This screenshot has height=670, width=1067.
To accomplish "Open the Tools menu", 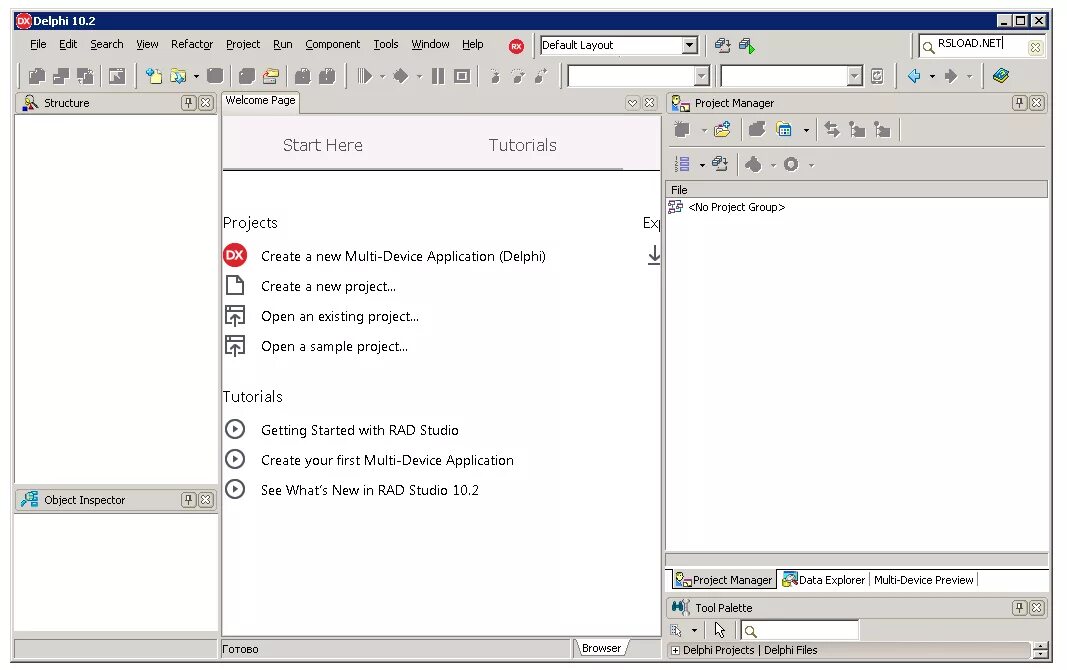I will [x=386, y=44].
